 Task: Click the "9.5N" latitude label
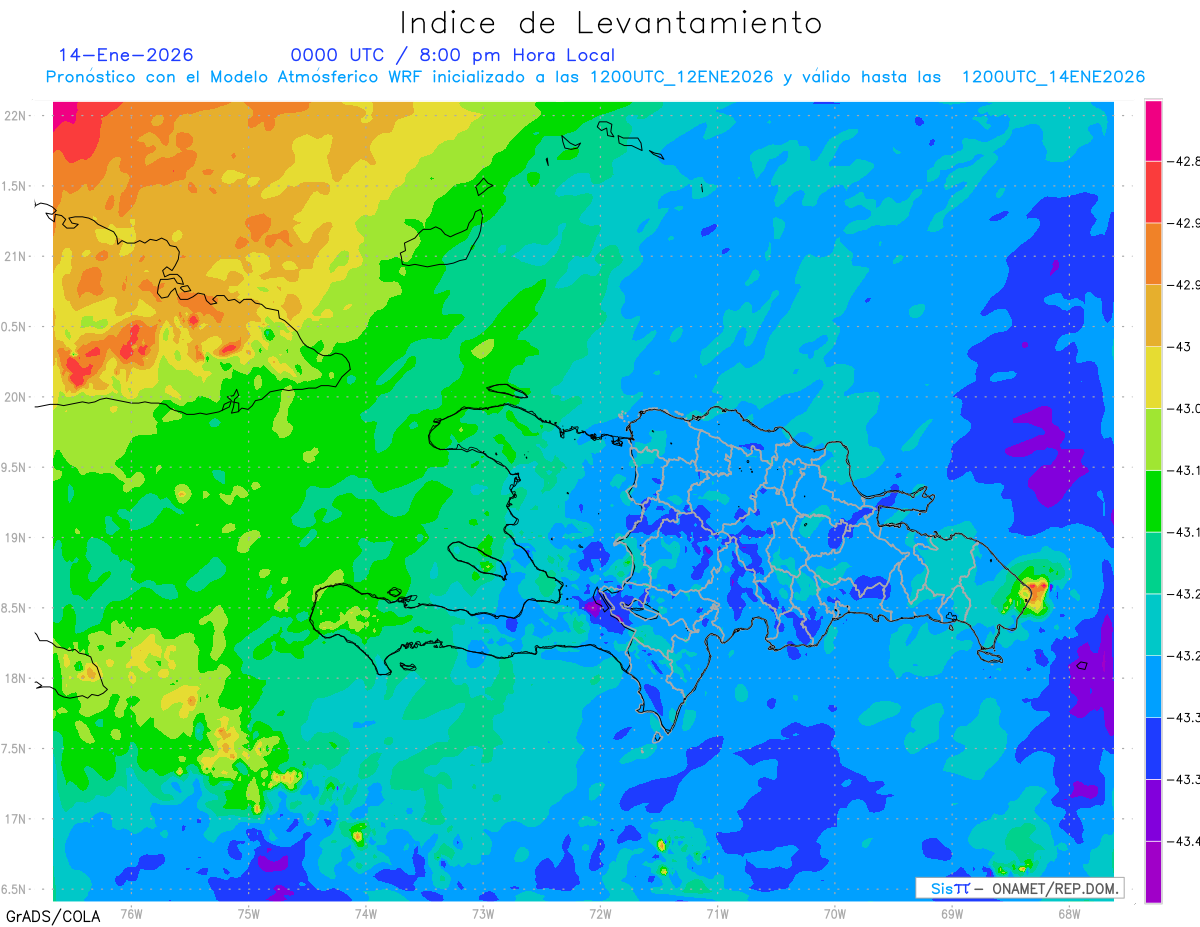point(14,467)
